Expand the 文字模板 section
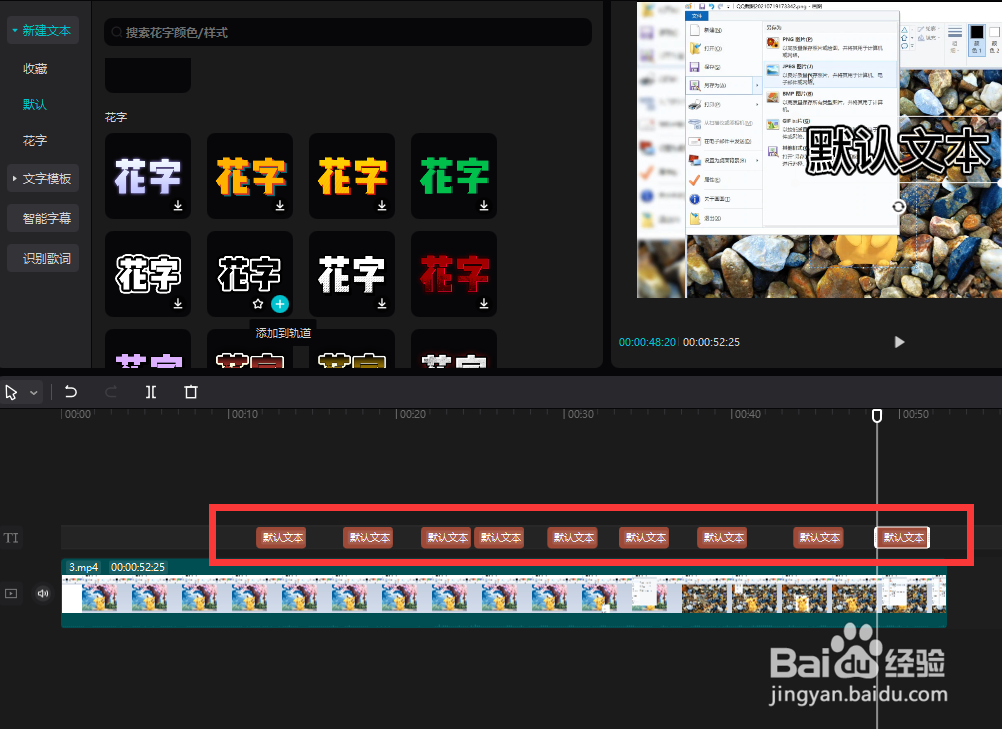This screenshot has height=729, width=1002. click(43, 179)
